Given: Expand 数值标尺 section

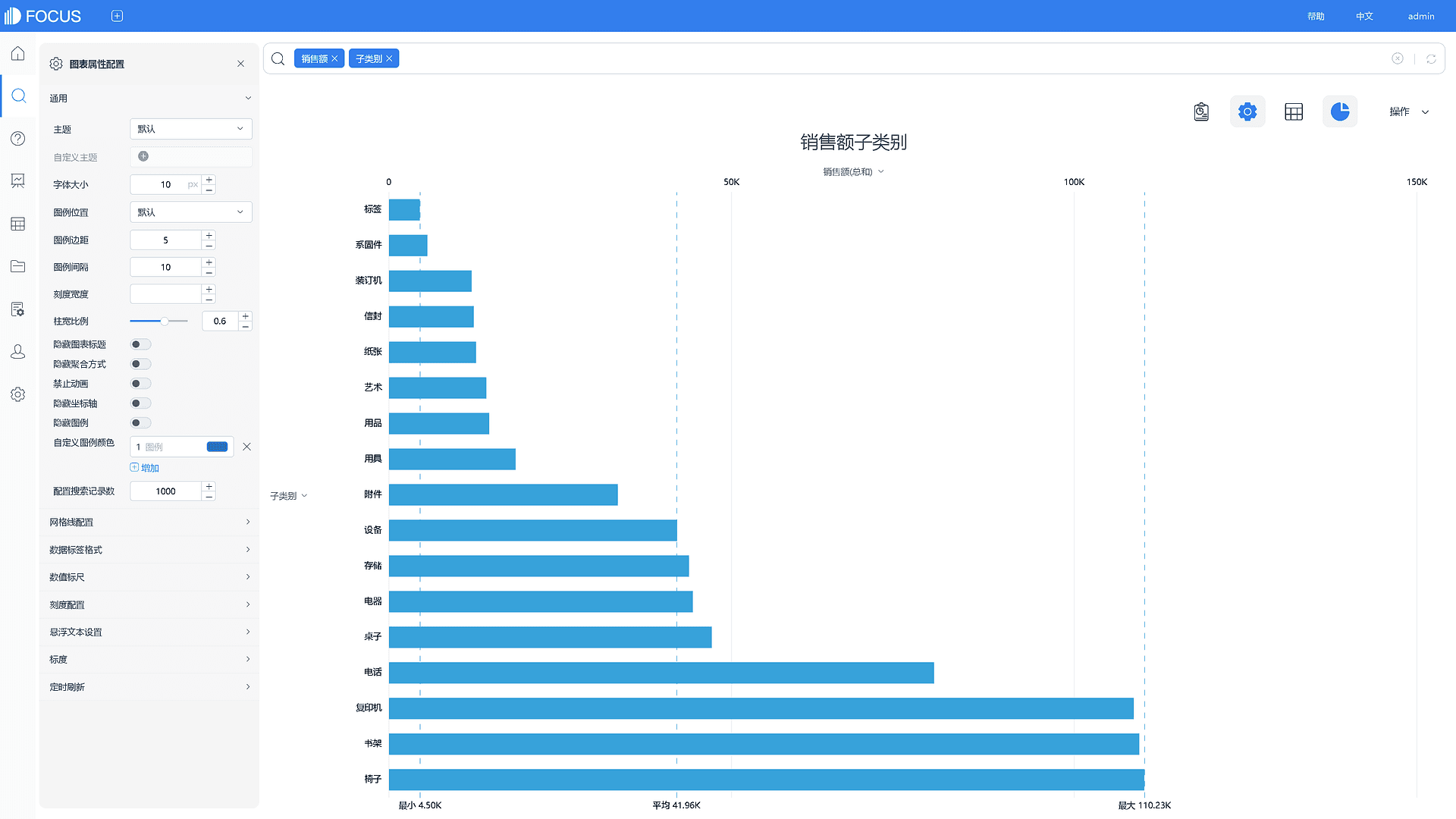Looking at the screenshot, I should 149,577.
